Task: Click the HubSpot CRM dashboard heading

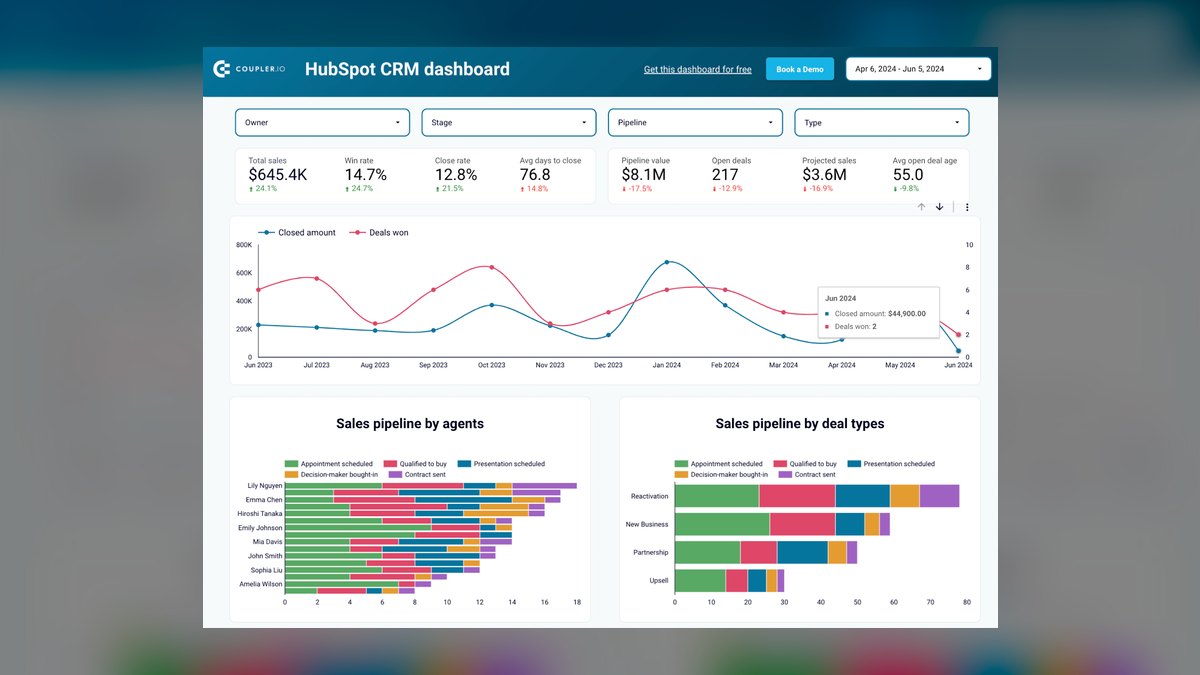Action: 407,69
